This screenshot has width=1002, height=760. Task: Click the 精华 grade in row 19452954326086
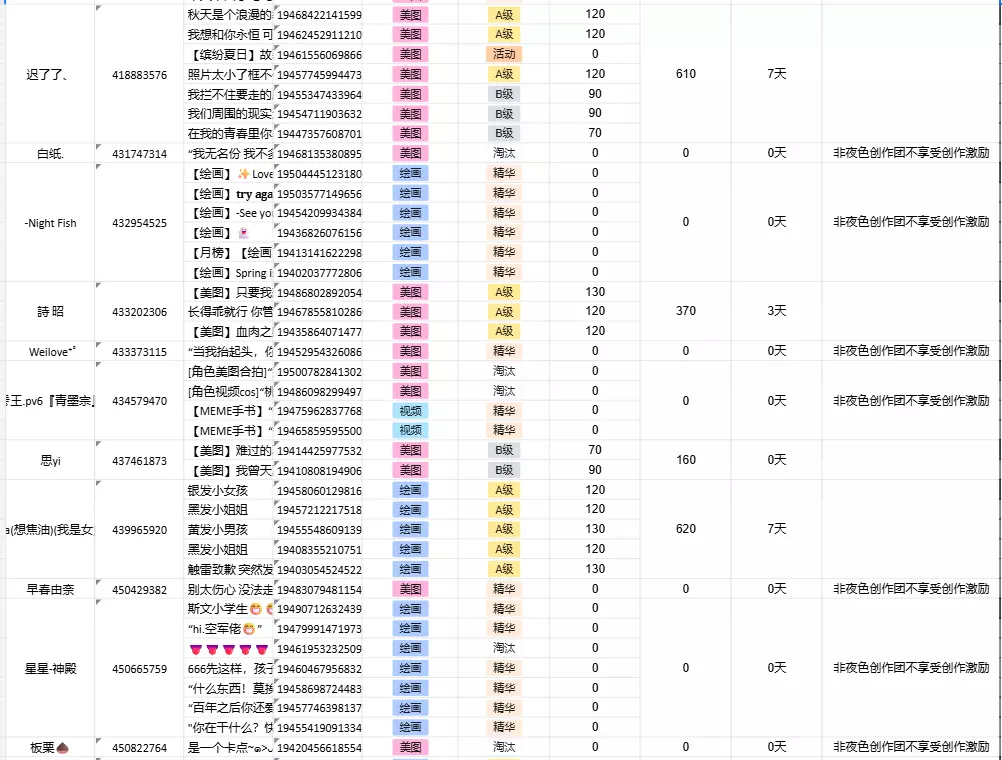pyautogui.click(x=504, y=352)
